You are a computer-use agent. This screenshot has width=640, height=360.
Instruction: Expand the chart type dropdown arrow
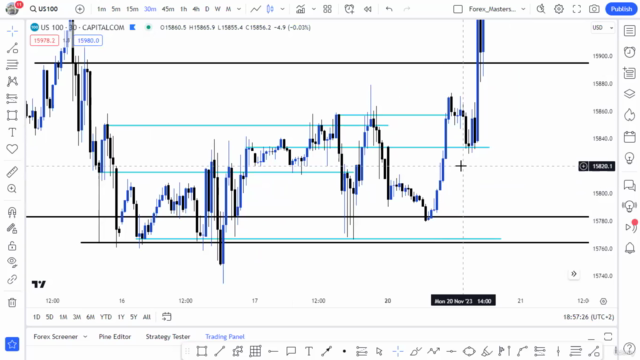[282, 9]
